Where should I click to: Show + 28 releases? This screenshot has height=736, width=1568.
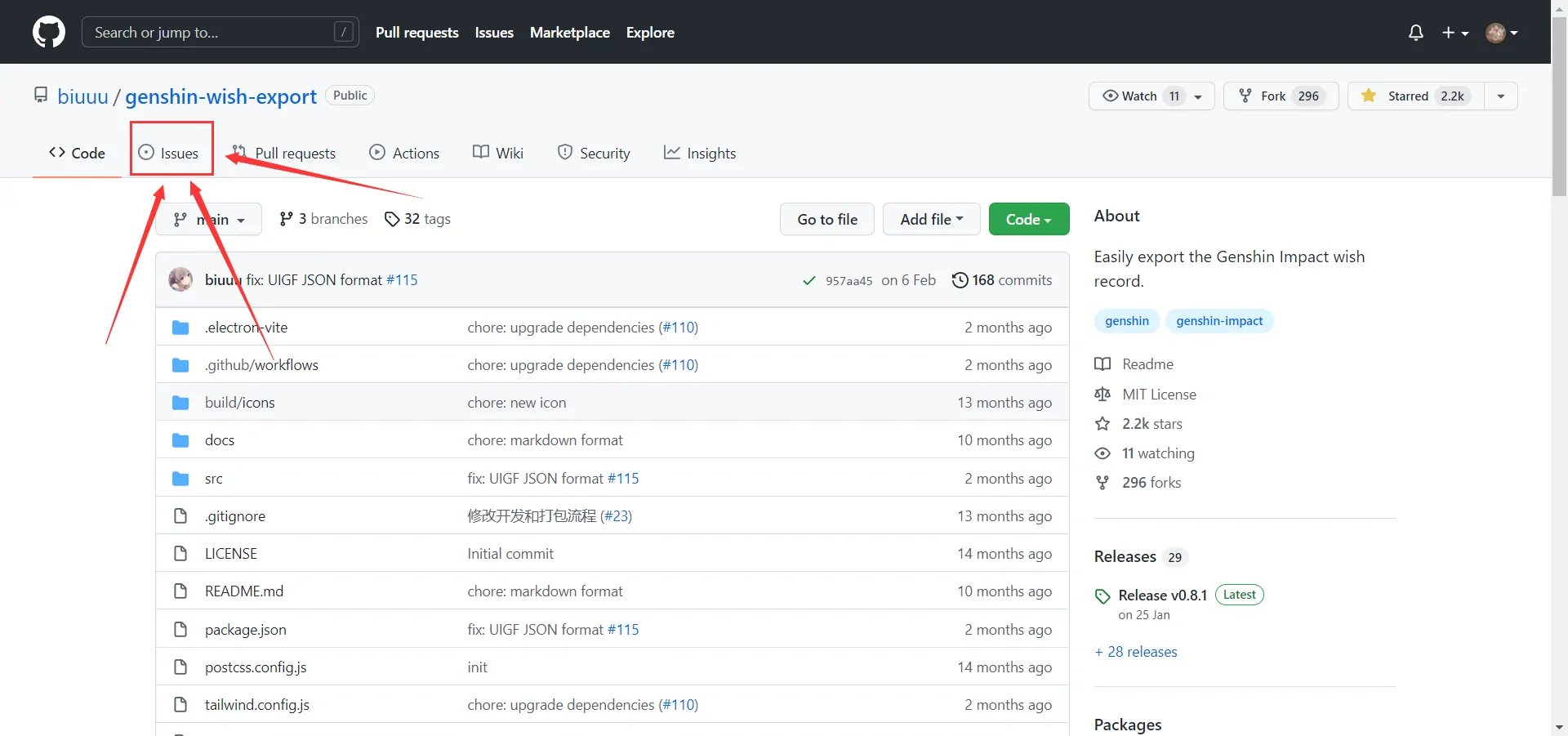(x=1136, y=651)
